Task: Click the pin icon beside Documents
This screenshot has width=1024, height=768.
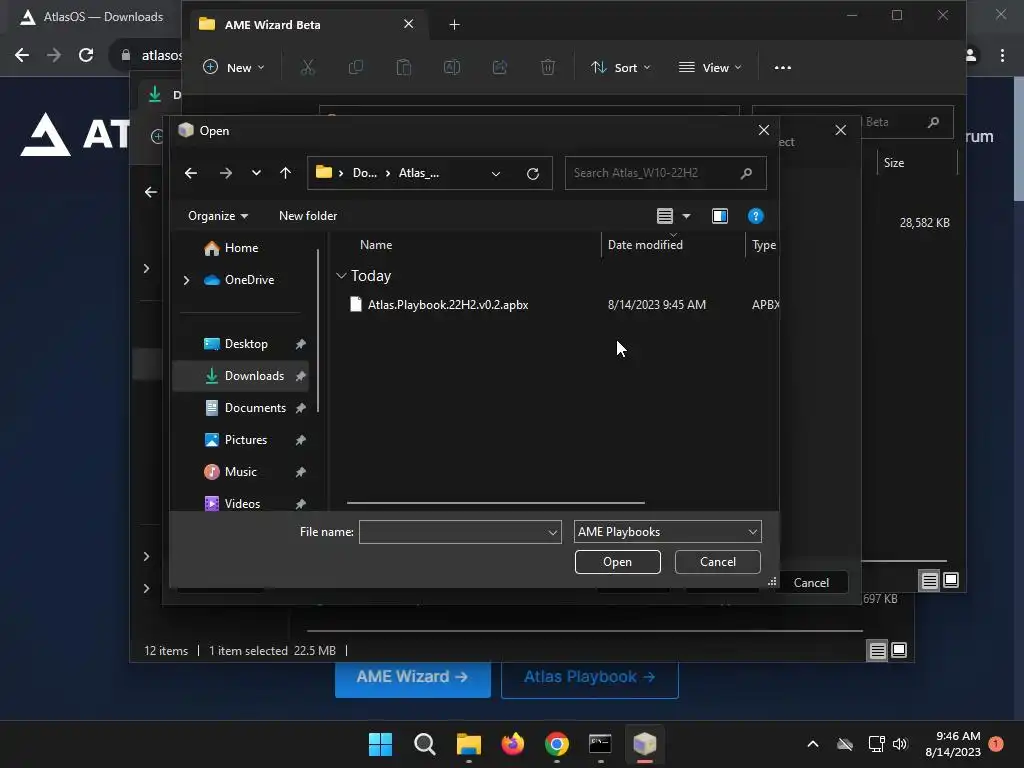Action: pyautogui.click(x=300, y=408)
